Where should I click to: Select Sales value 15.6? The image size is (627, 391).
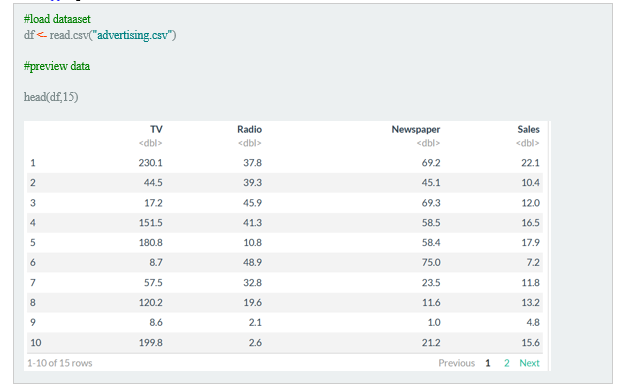point(530,343)
